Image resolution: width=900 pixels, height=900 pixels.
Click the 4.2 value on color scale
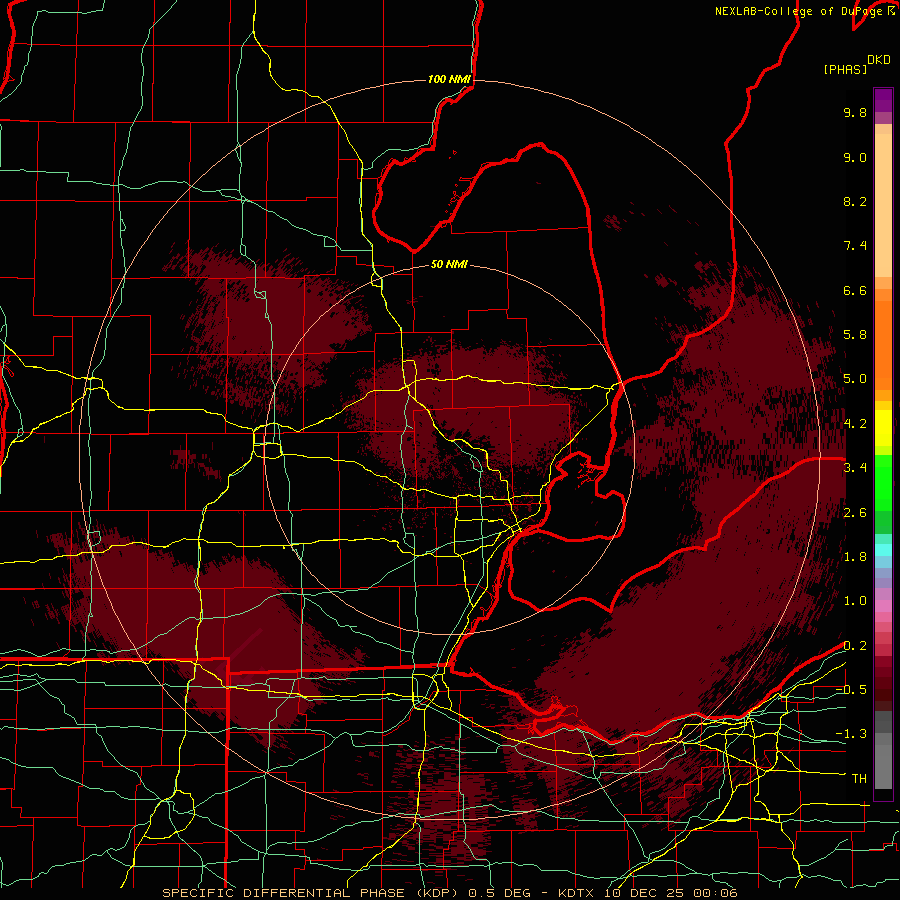[855, 424]
